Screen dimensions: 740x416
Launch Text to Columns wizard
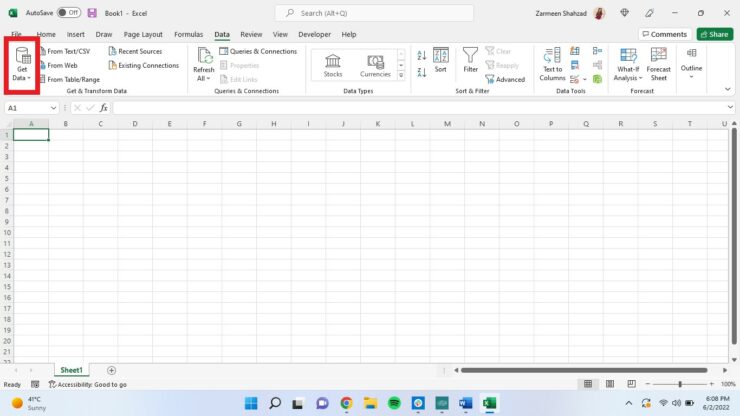pos(552,64)
